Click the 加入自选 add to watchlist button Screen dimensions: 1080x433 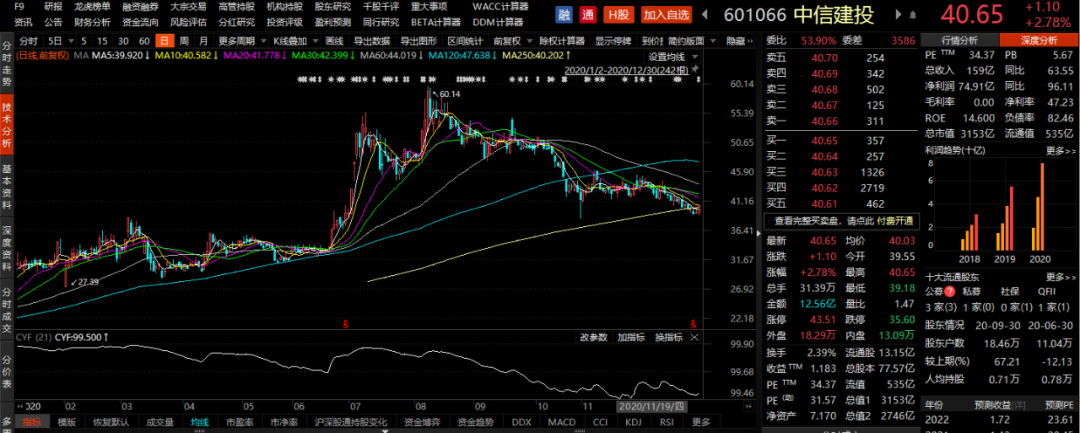coord(663,14)
